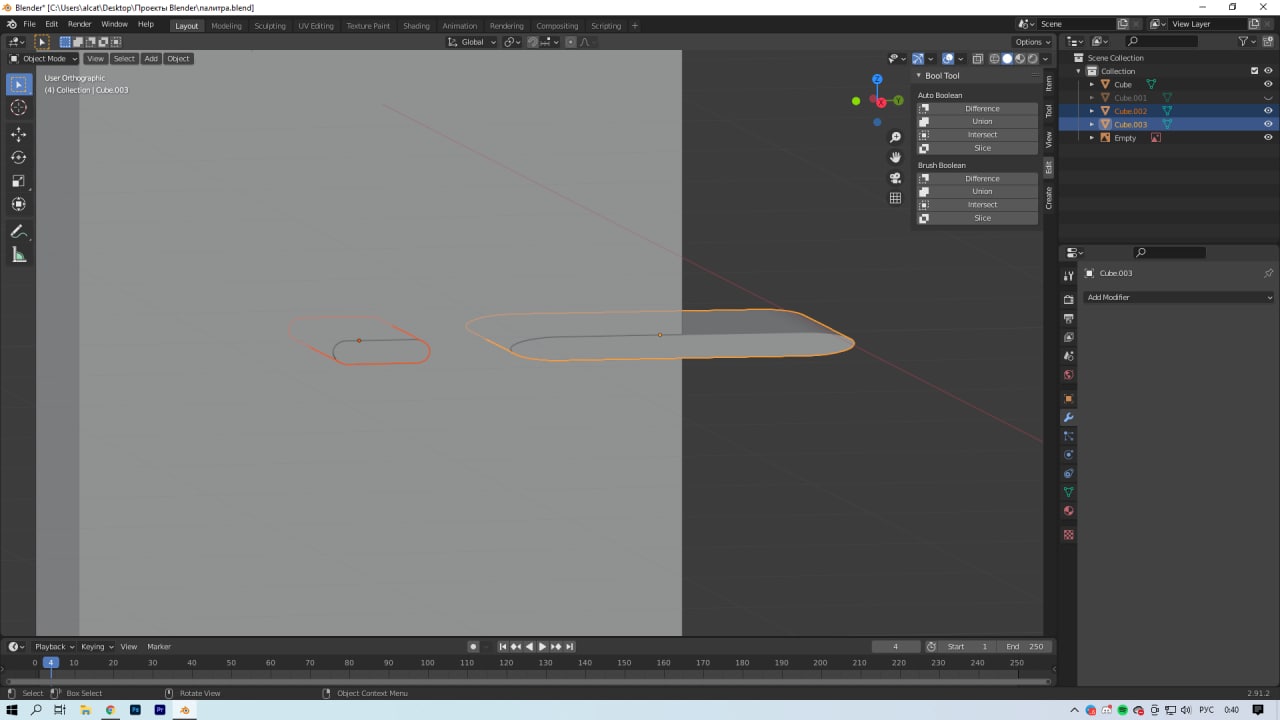Open Object Data green triangle tab

(1068, 492)
